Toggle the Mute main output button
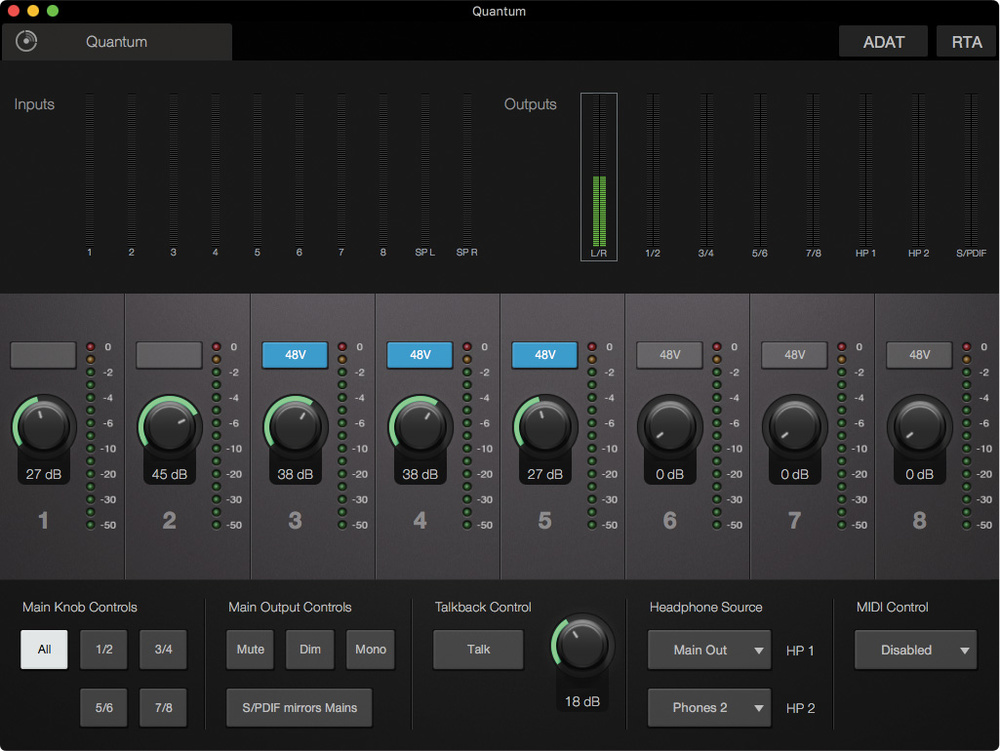The width and height of the screenshot is (1000, 751). point(250,650)
